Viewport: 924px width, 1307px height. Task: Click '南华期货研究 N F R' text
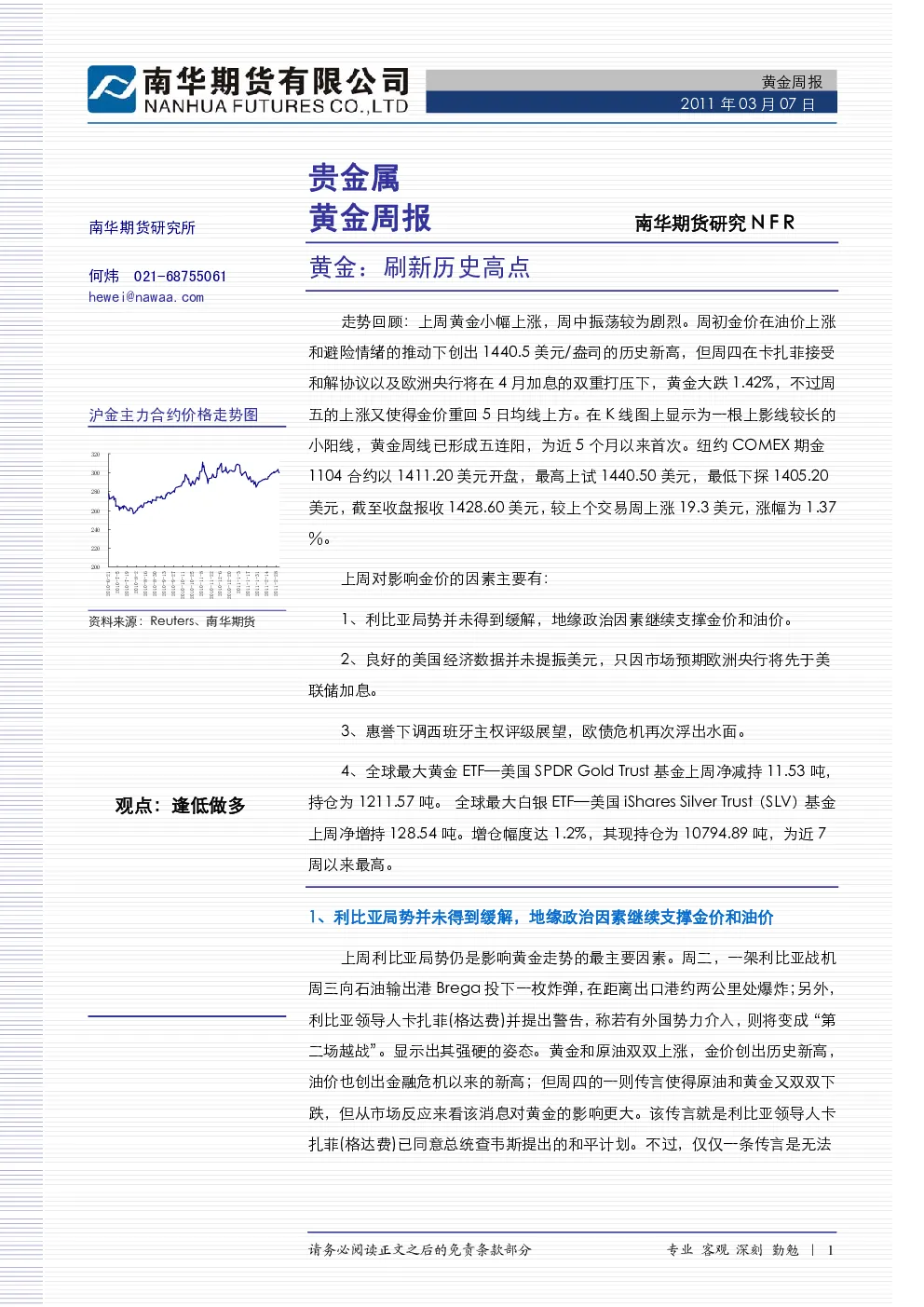(x=714, y=223)
